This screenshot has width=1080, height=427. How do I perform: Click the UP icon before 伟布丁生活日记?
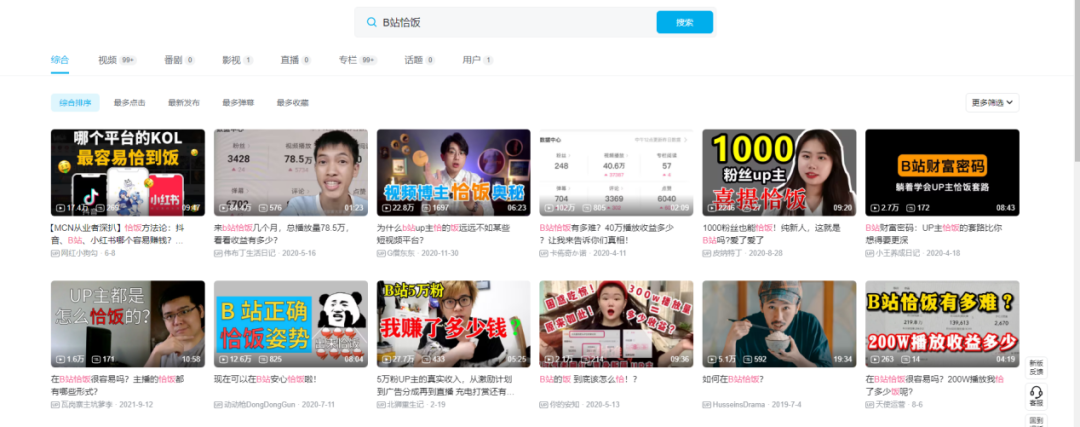point(218,253)
